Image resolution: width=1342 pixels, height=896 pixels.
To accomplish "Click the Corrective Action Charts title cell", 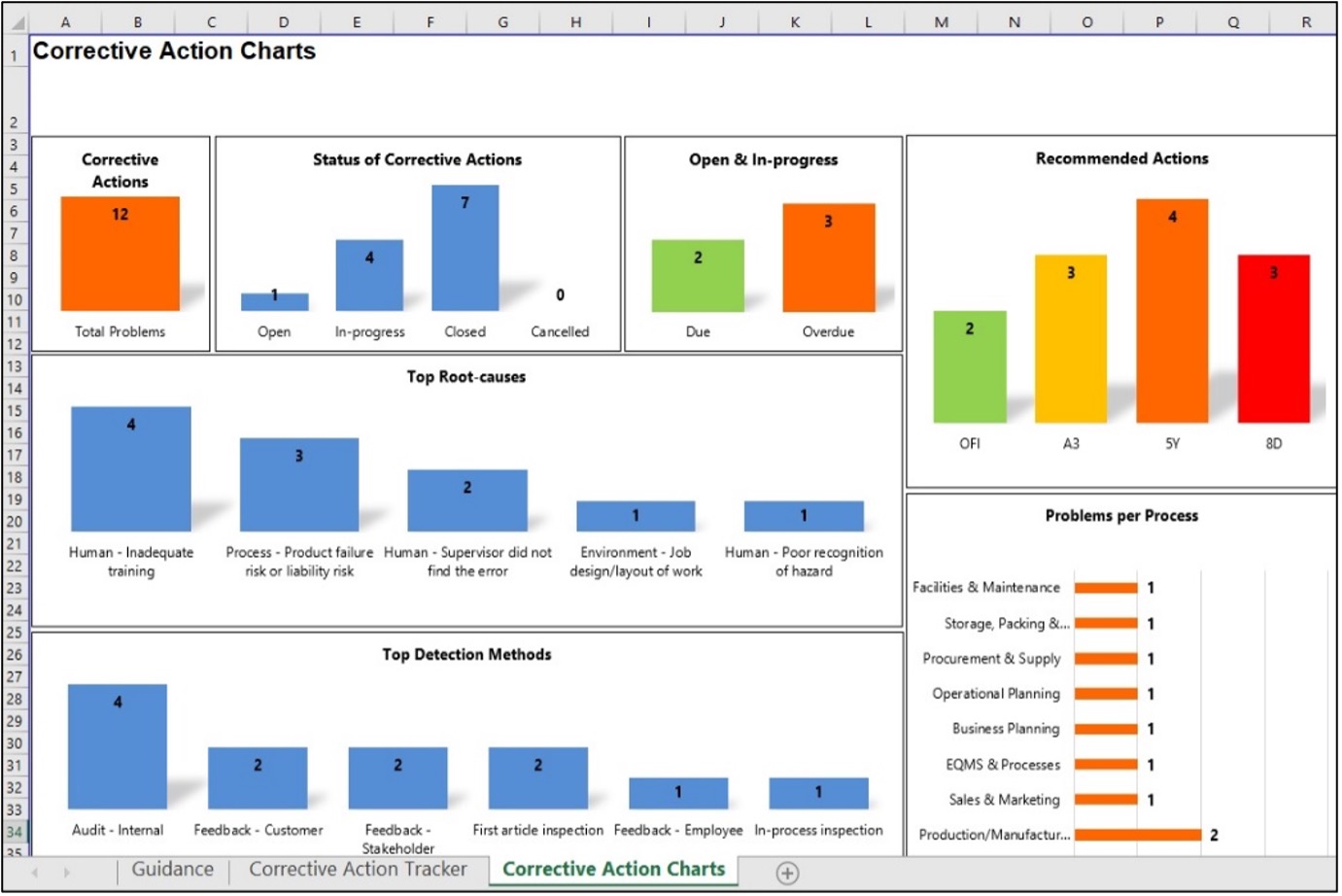I will (175, 52).
